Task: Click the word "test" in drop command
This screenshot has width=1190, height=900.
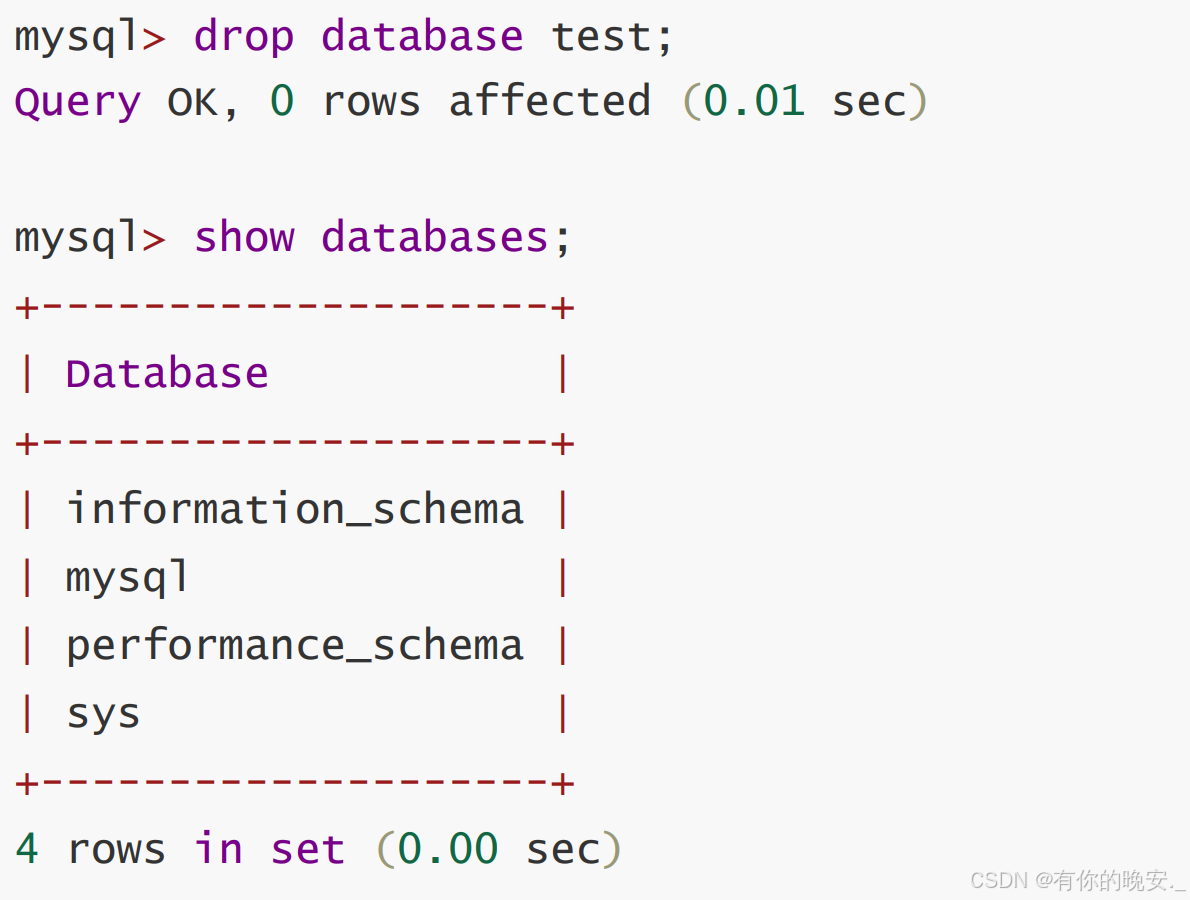Action: 601,38
